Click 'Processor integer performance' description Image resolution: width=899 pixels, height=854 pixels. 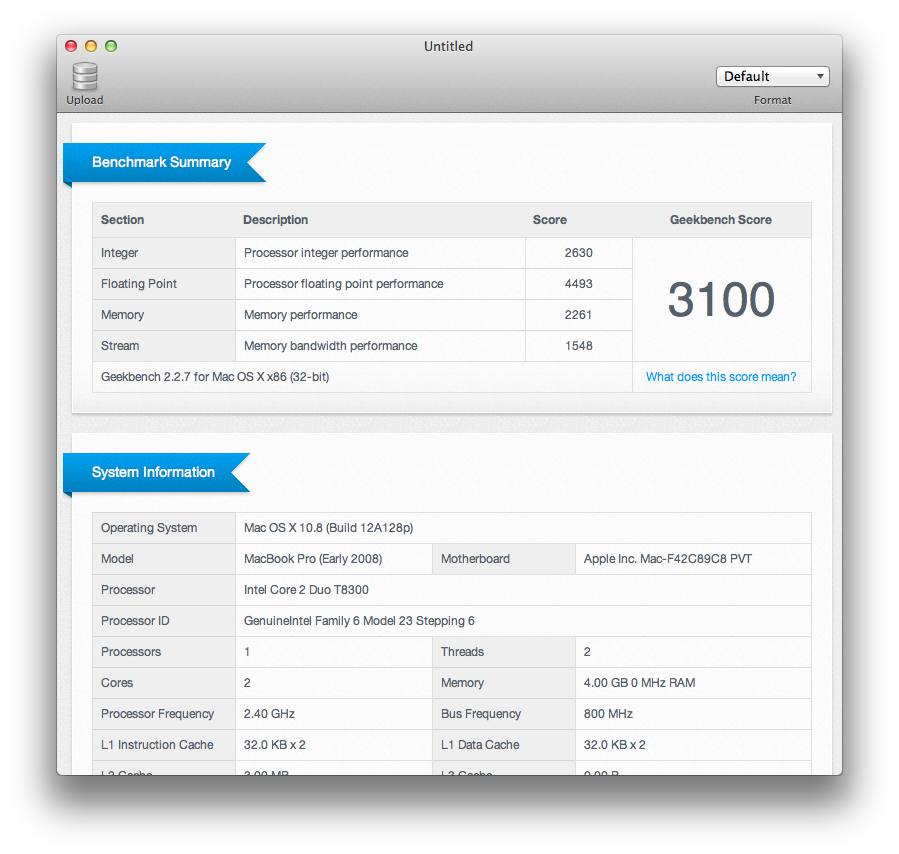click(x=326, y=253)
